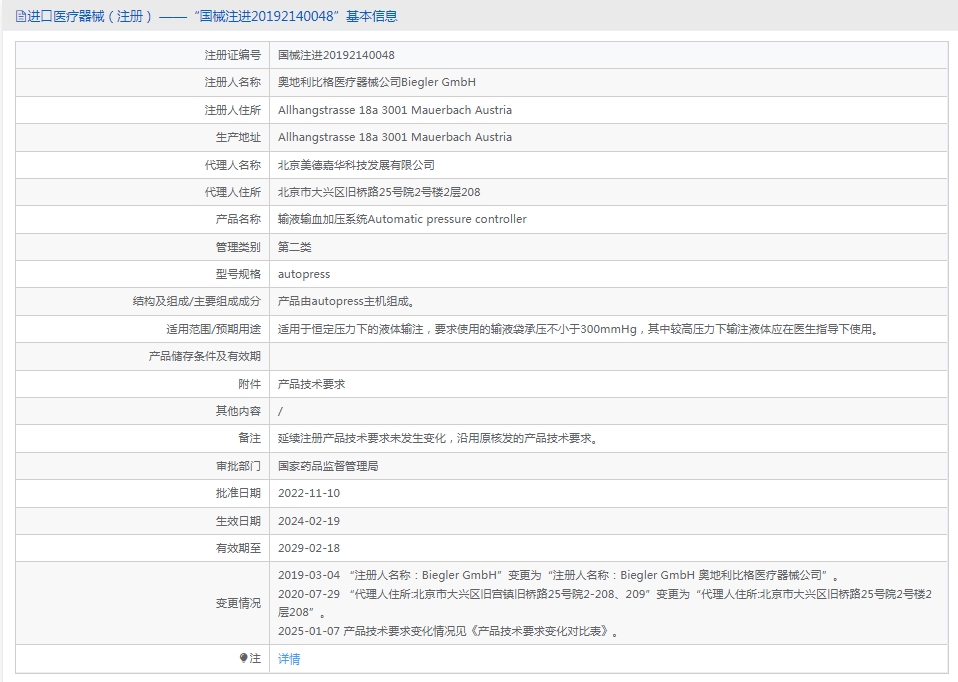Screen dimensions: 958x682
Task: Click the 变更情况 row label
Action: (x=238, y=603)
